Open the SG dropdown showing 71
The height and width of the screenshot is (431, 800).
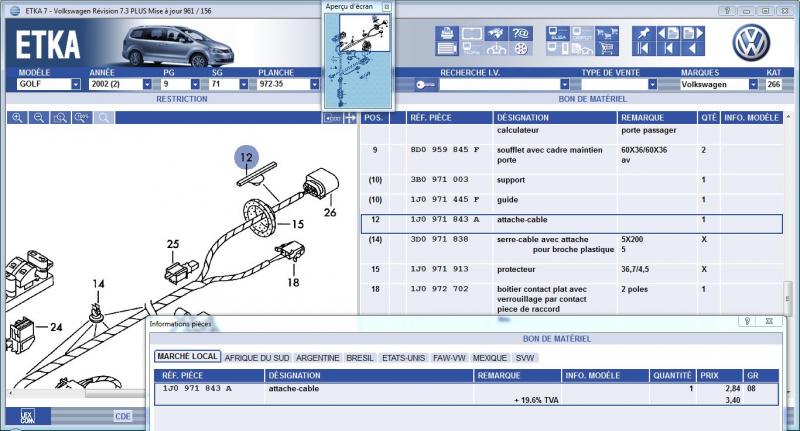coord(243,84)
